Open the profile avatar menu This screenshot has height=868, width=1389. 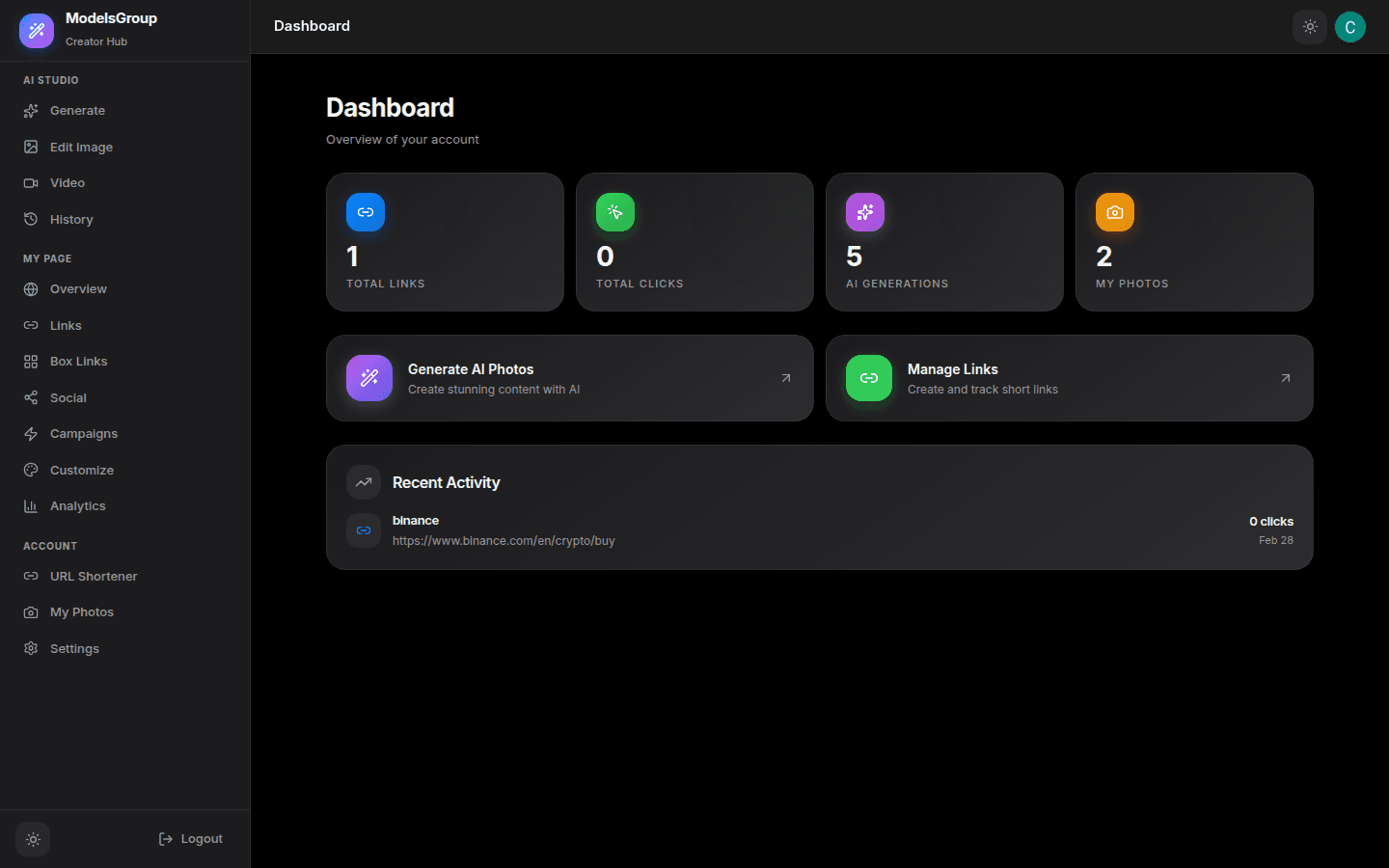click(x=1349, y=27)
